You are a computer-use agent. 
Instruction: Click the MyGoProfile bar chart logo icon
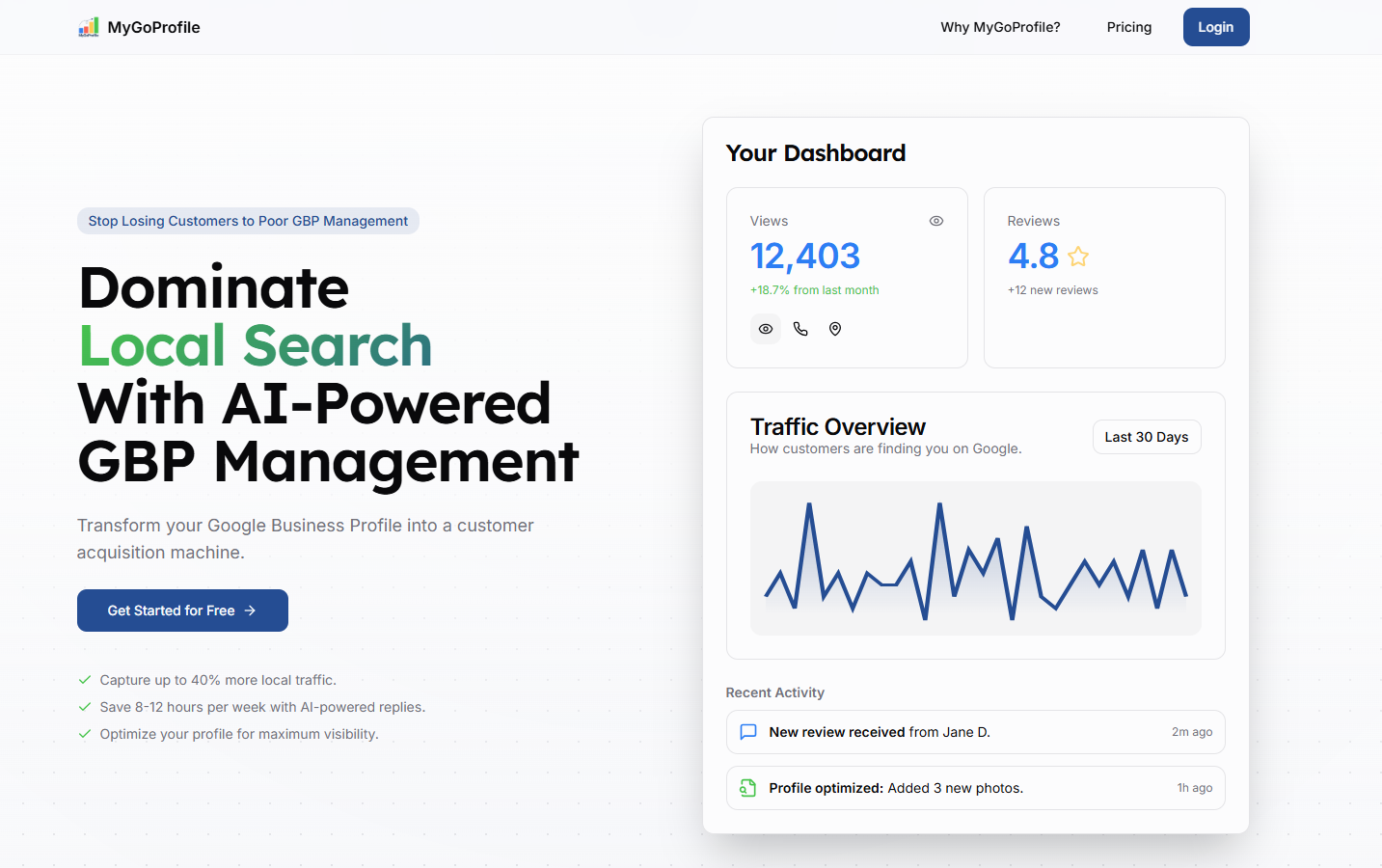89,27
